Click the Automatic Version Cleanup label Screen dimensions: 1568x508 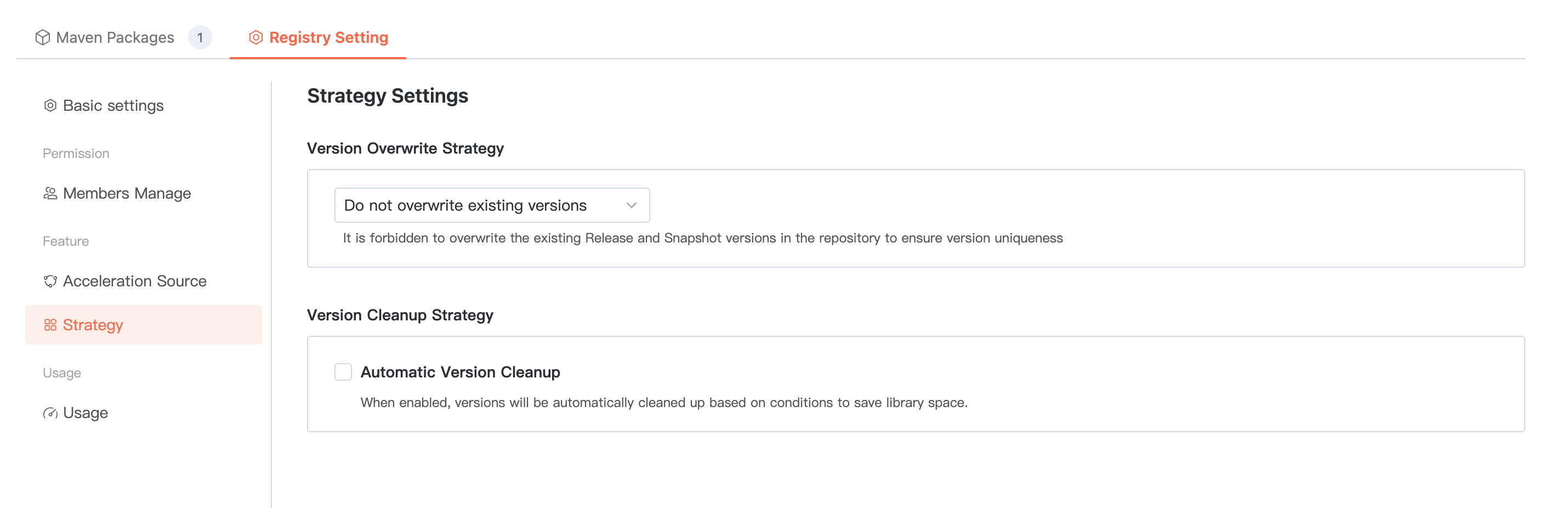(460, 372)
